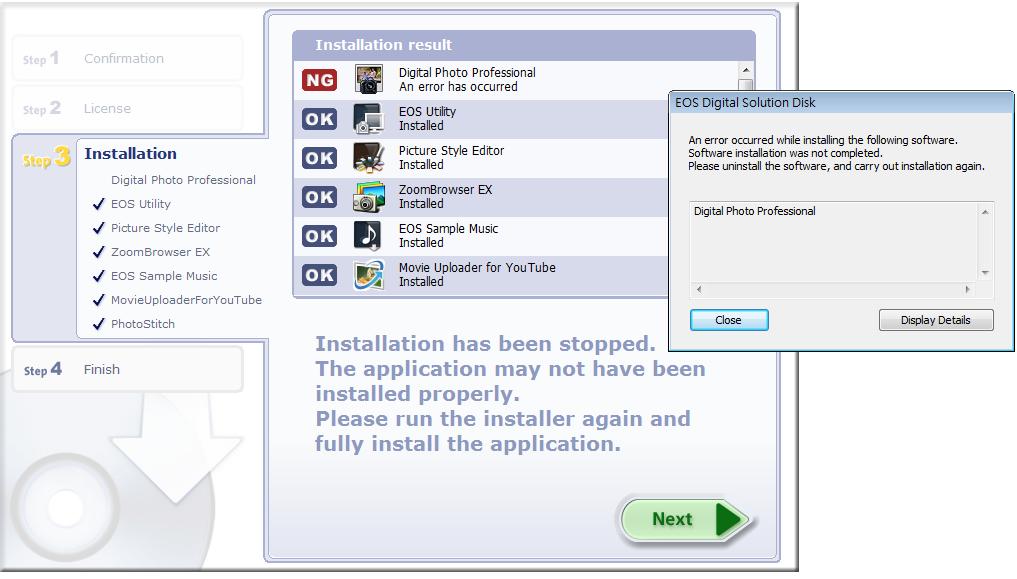Click Digital Photo Professional in the step list
Image resolution: width=1017 pixels, height=579 pixels.
click(x=183, y=180)
